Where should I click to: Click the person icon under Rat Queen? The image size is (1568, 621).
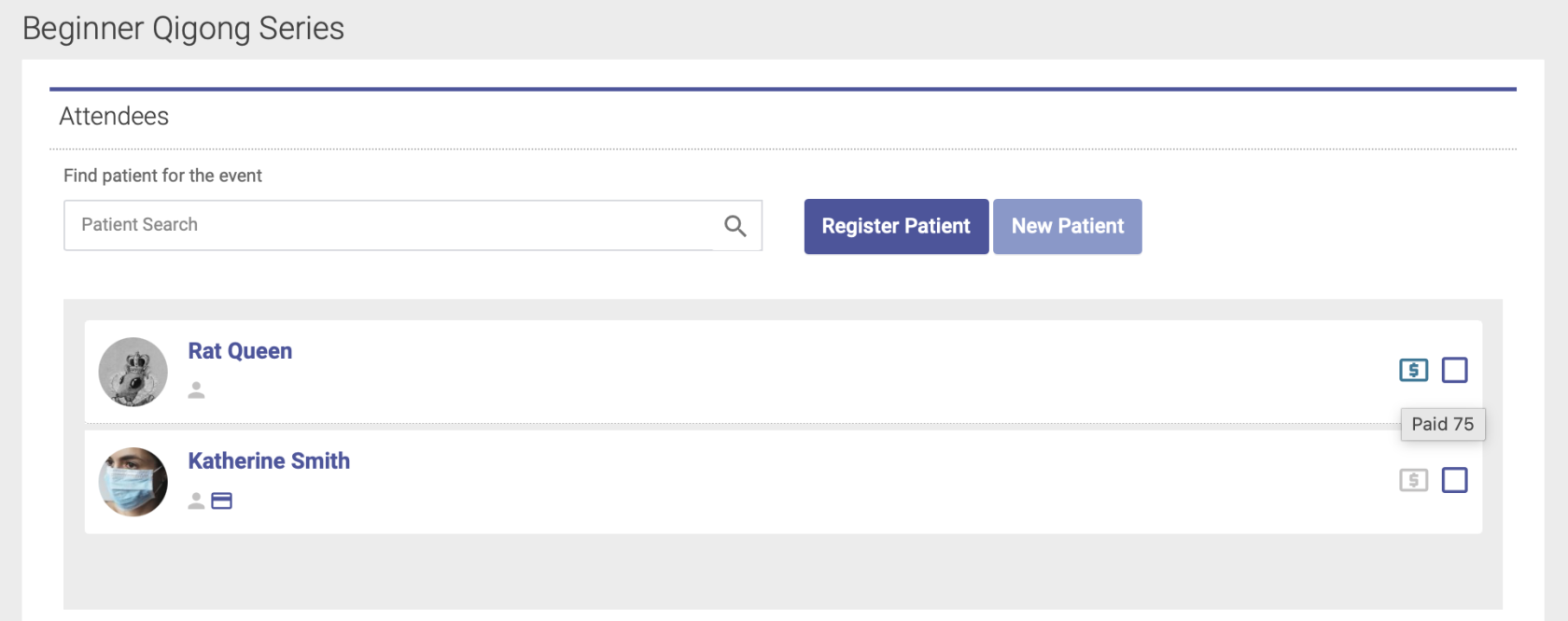click(196, 390)
